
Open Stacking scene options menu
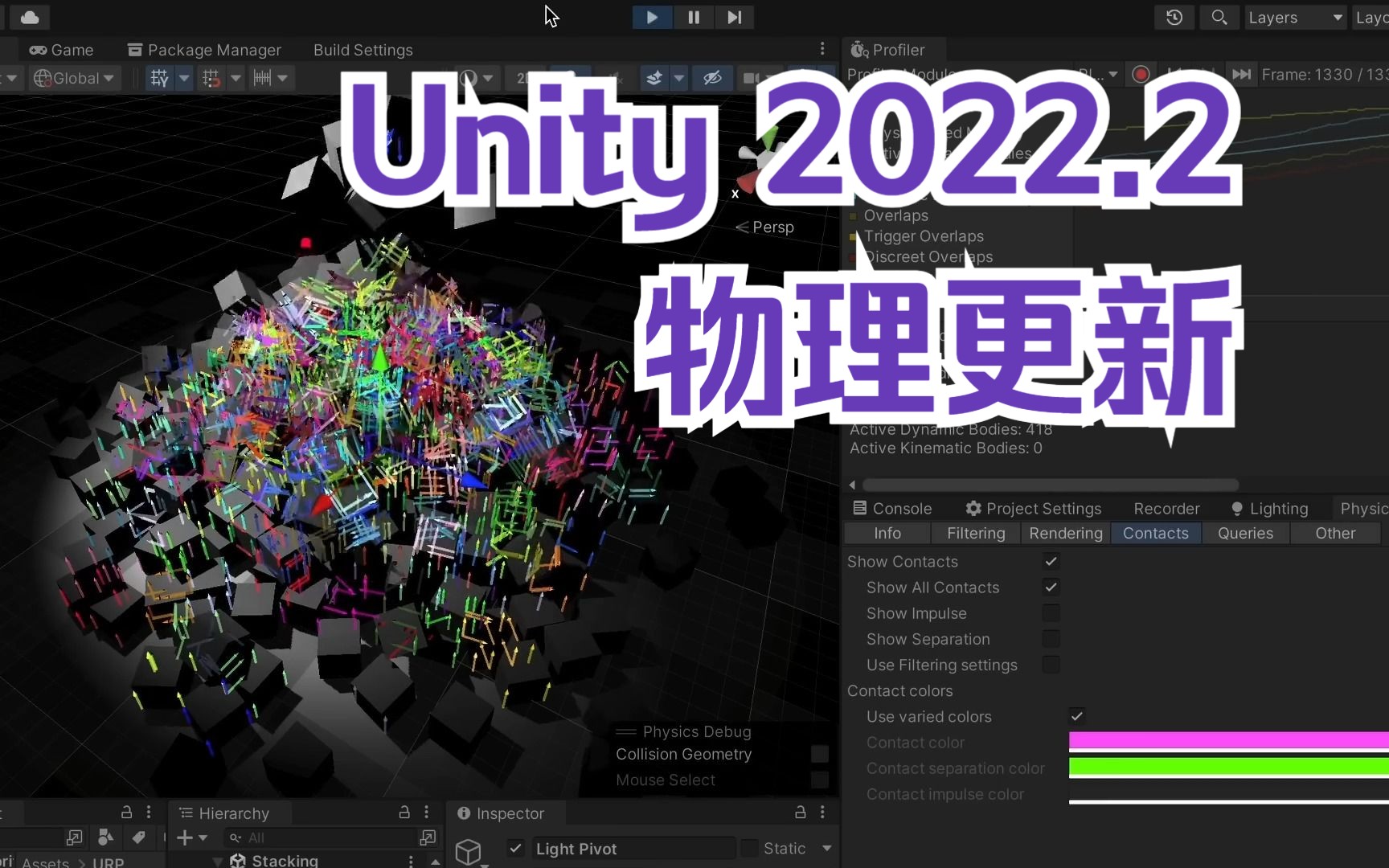[411, 861]
